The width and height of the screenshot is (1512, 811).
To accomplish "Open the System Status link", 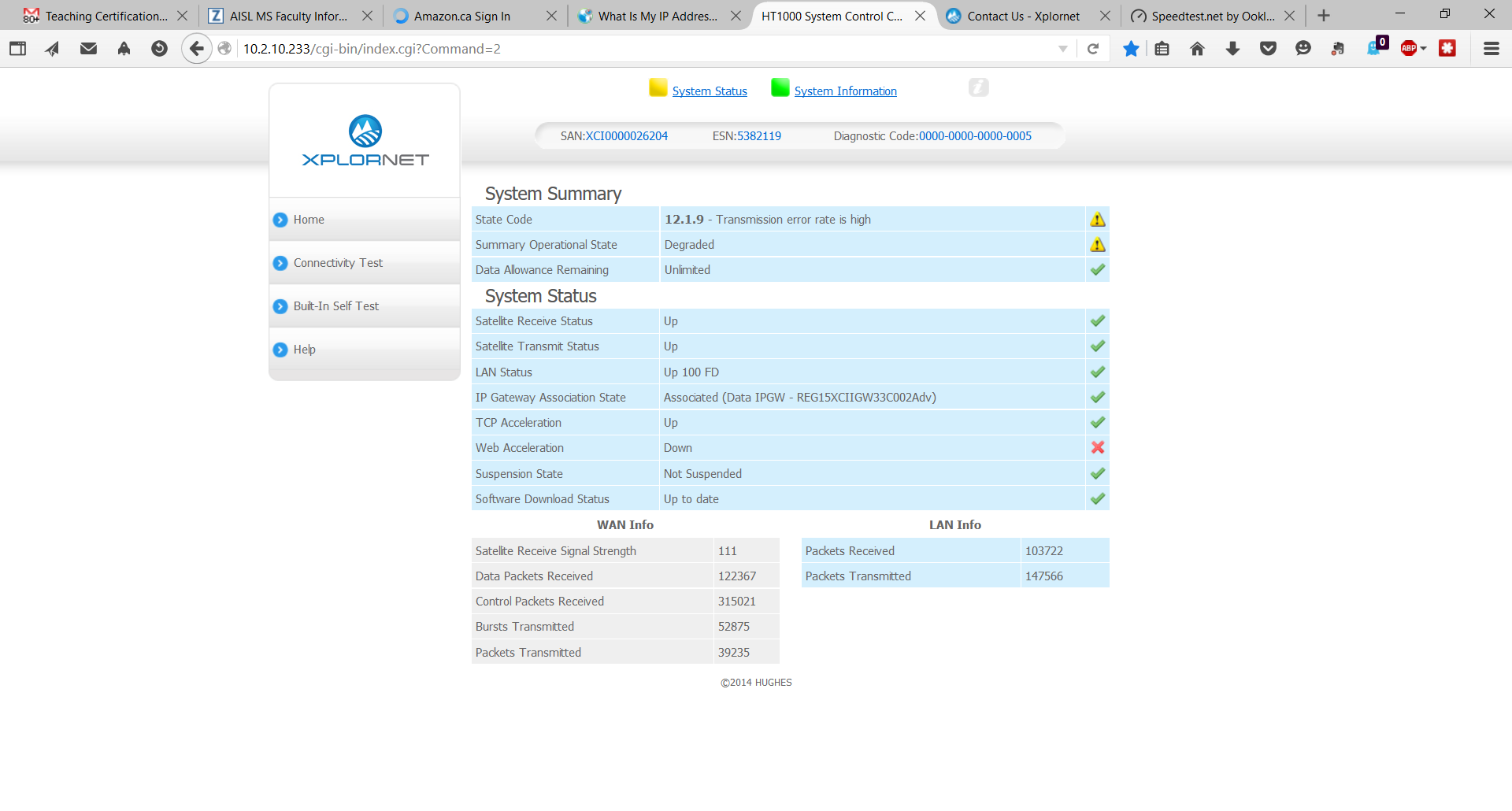I will pyautogui.click(x=710, y=91).
